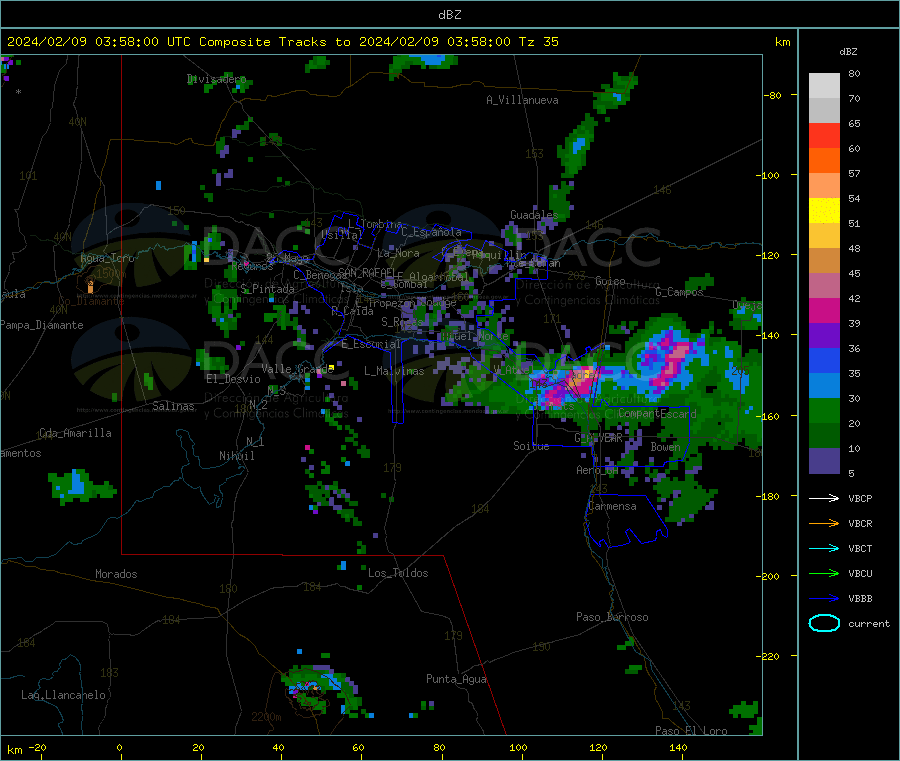900x761 pixels.
Task: Click the '0' tick on bottom km axis
Action: [119, 747]
